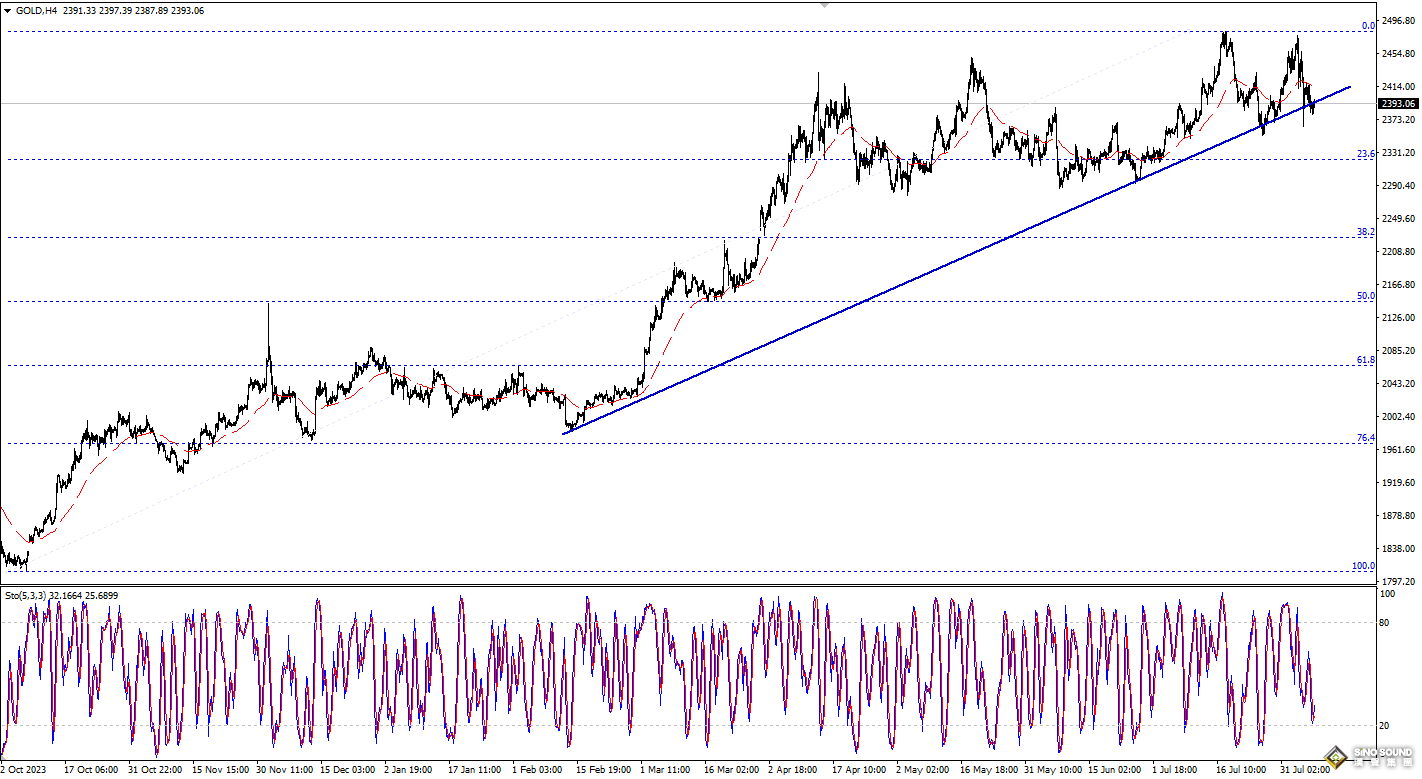Click the Fibonacci 50.0 level label

pos(1365,296)
